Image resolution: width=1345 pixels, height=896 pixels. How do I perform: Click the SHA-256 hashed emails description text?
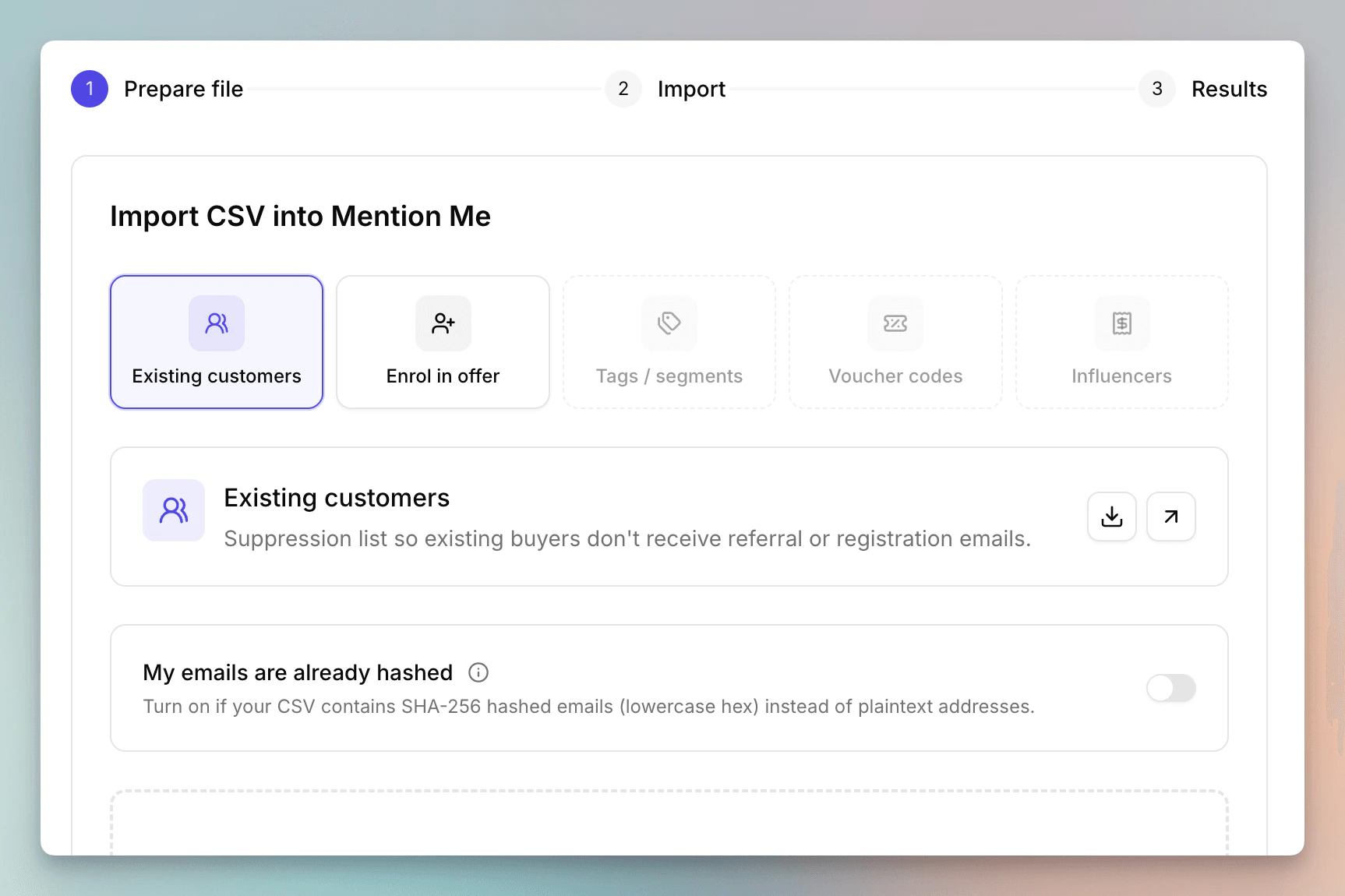(589, 707)
